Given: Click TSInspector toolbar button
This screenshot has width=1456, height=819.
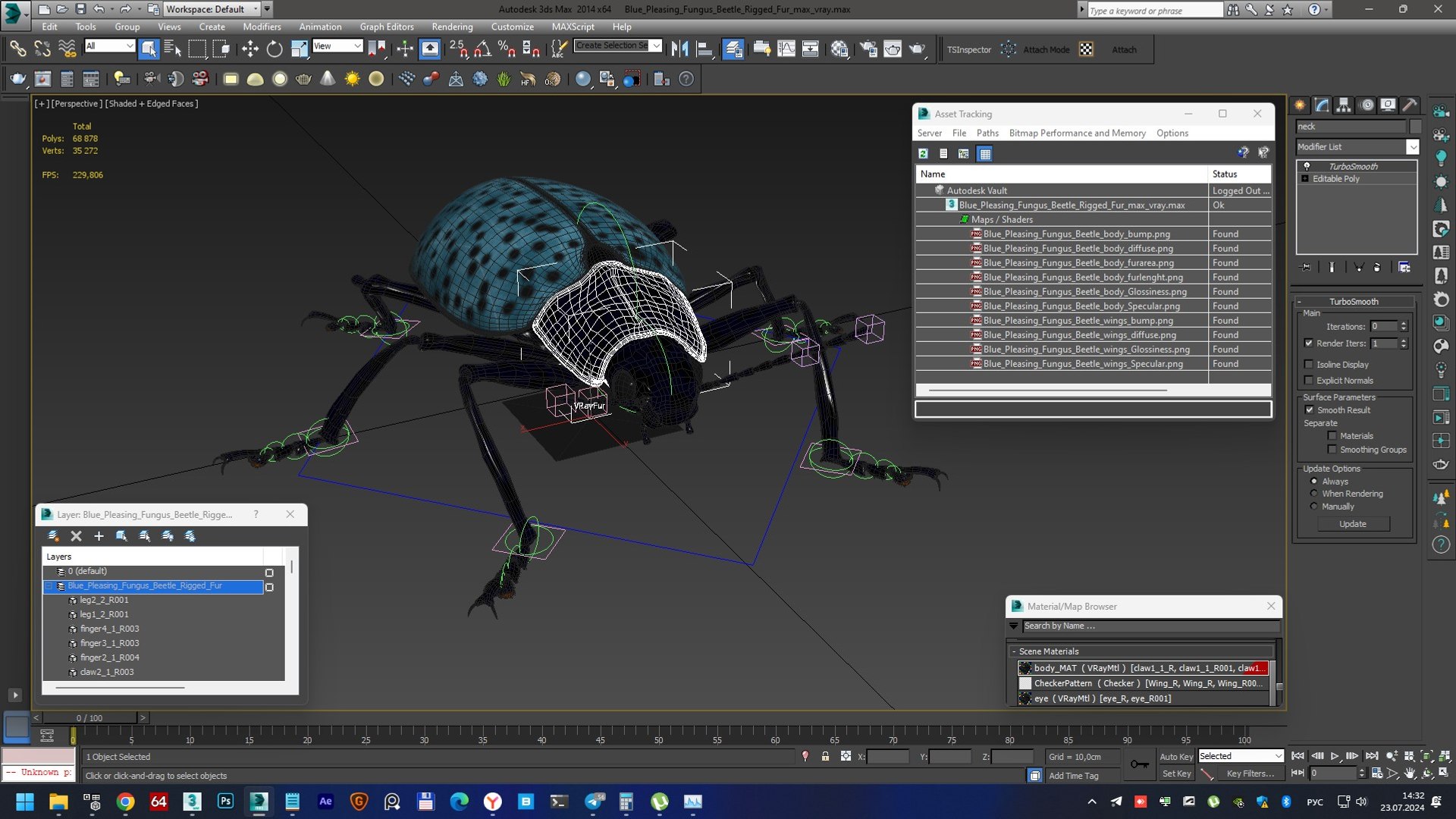Looking at the screenshot, I should tap(969, 50).
